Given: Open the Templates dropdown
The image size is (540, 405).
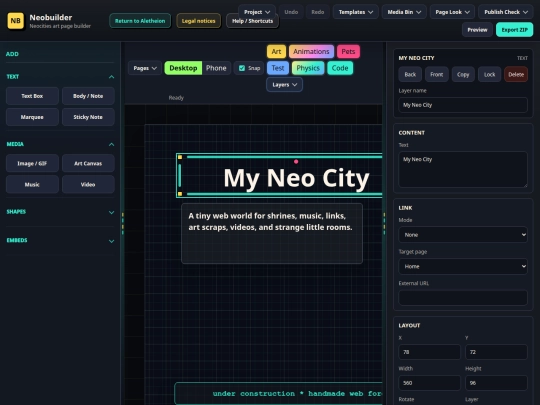Looking at the screenshot, I should (355, 12).
